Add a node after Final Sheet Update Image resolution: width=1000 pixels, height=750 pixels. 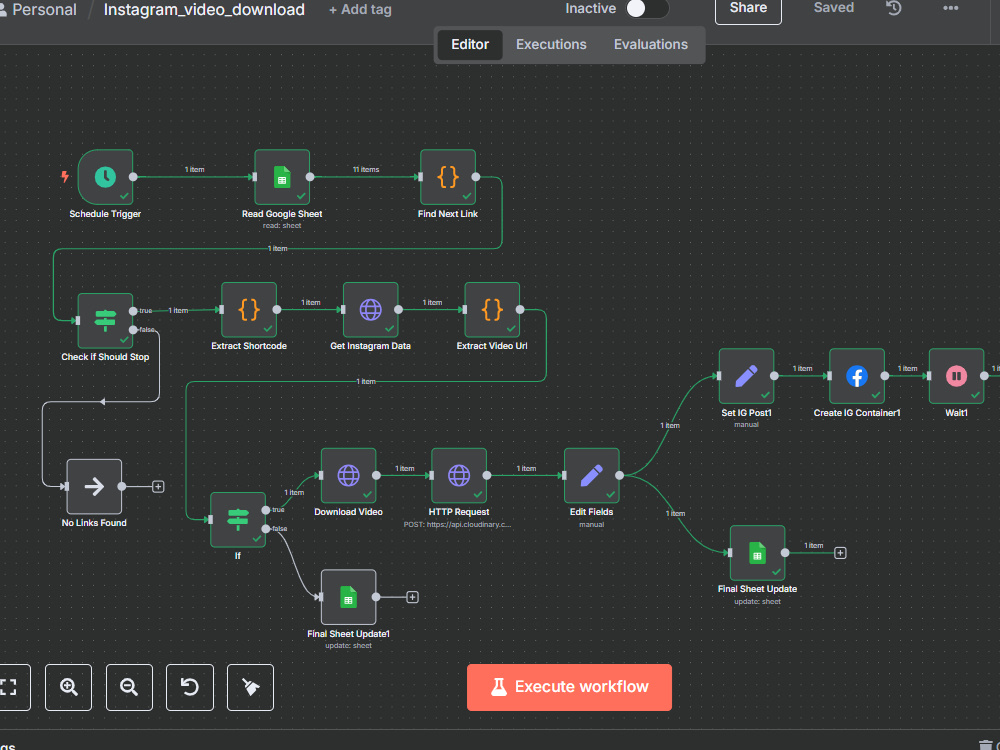tap(841, 553)
